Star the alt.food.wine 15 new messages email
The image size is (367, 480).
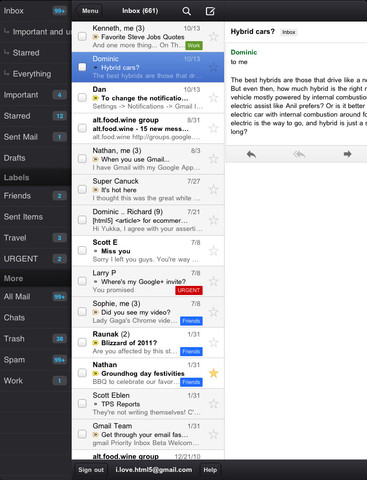coord(213,128)
